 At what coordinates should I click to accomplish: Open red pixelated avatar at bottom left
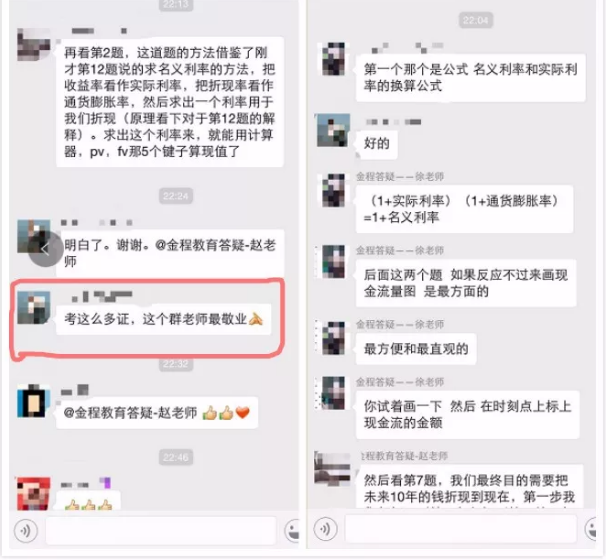[34, 494]
